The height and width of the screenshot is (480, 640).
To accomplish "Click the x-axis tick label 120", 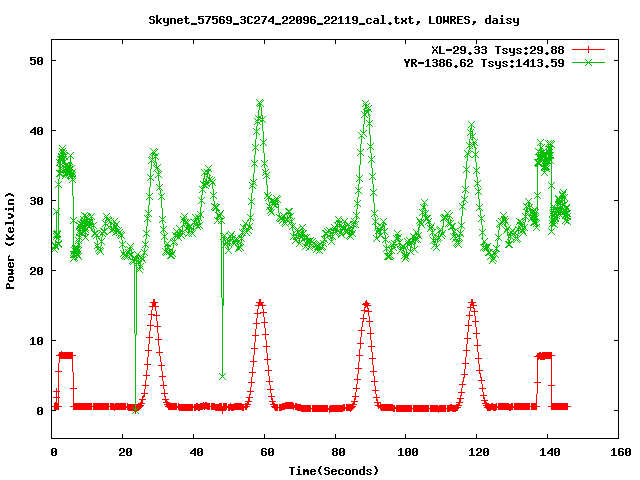I will pyautogui.click(x=479, y=452).
